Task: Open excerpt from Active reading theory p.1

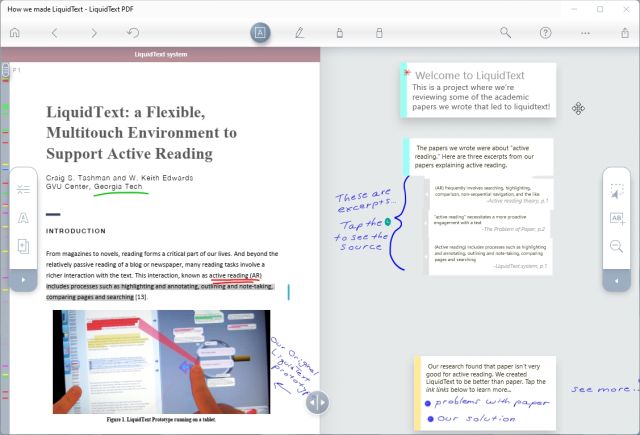Action: point(491,194)
